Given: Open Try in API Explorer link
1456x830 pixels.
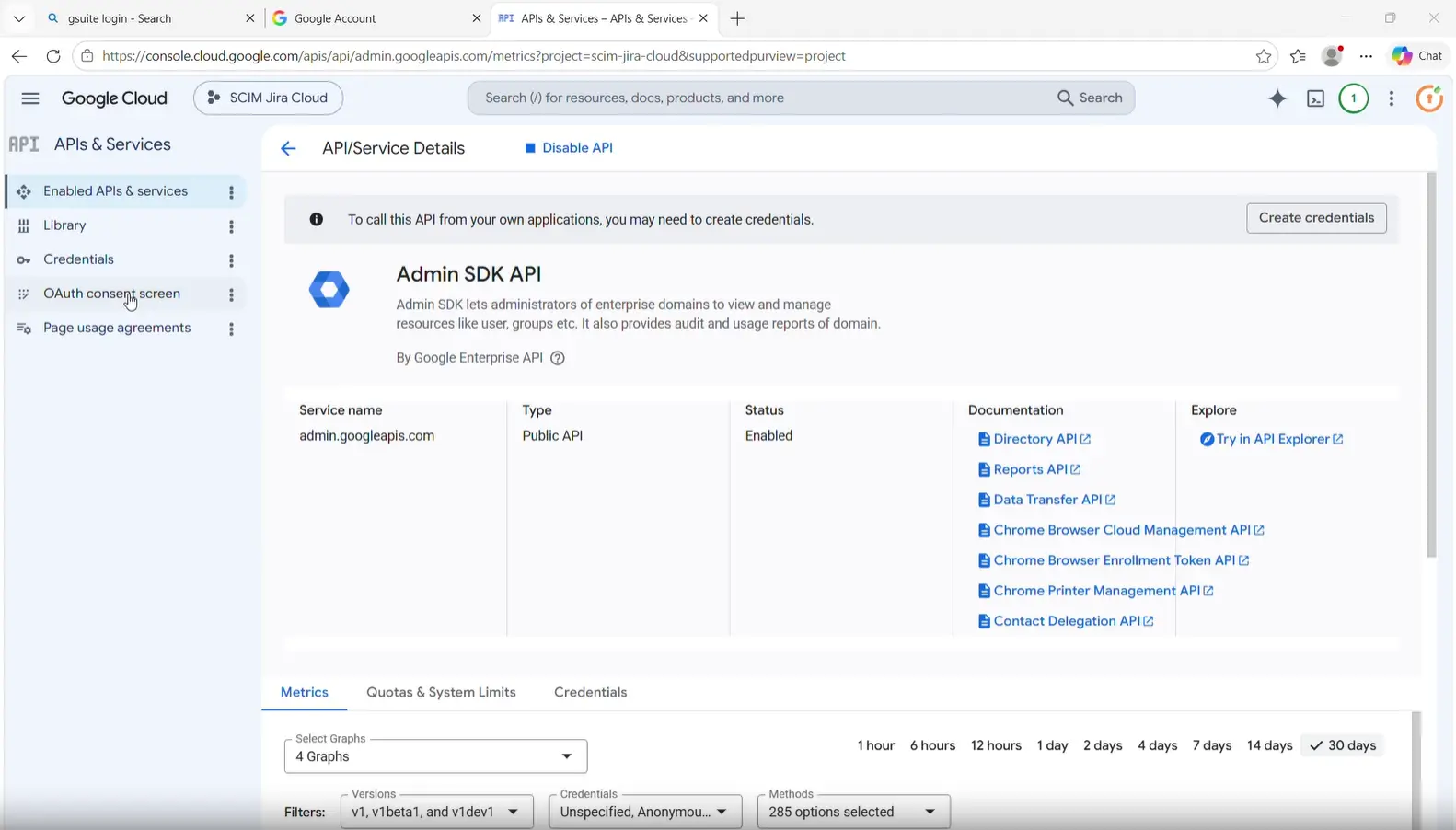Looking at the screenshot, I should (x=1272, y=439).
